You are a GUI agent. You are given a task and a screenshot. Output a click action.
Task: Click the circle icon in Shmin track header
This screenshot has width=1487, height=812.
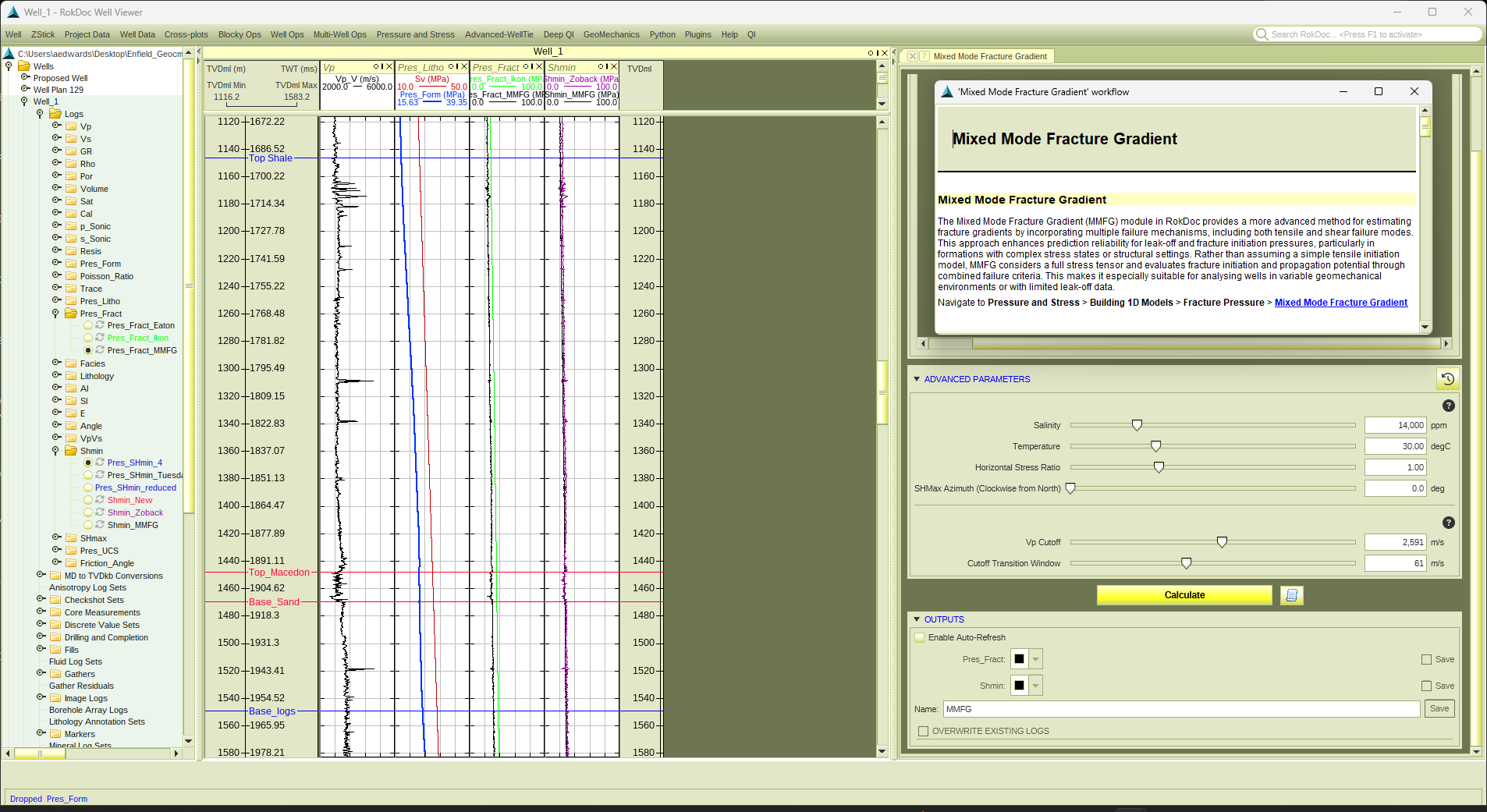point(600,66)
